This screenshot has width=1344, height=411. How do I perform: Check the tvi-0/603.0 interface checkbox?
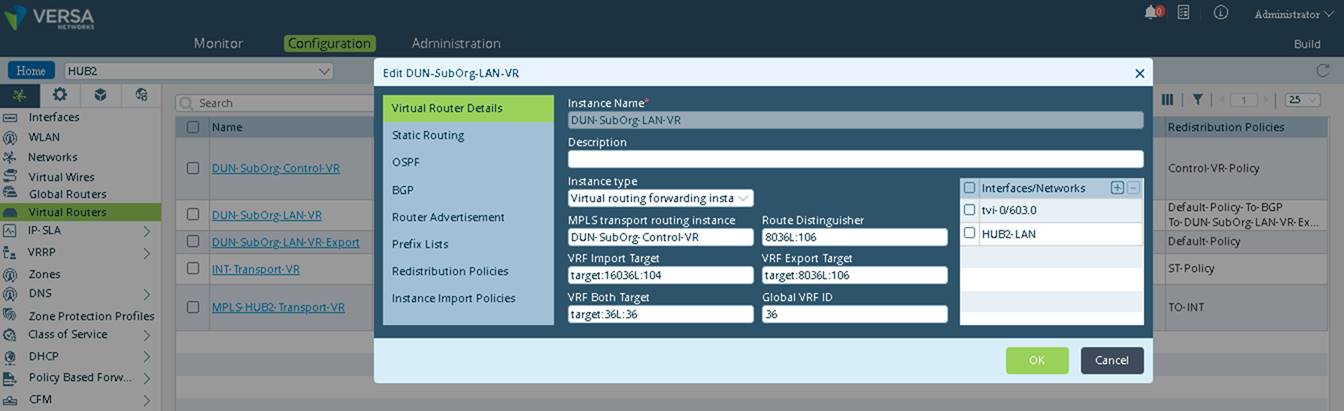click(x=969, y=210)
